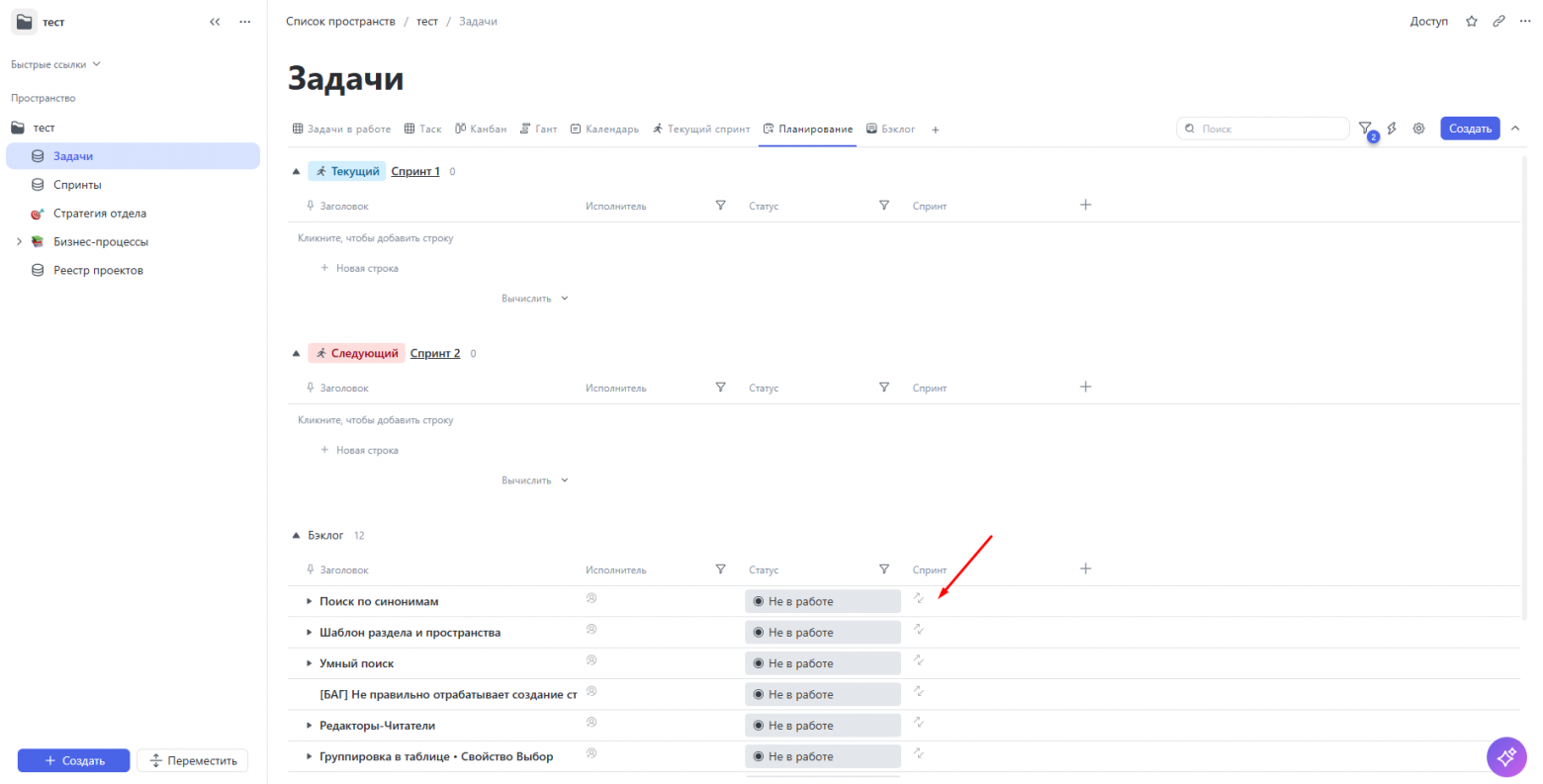Open the Спринт 2 link
Screen dimensions: 1543x784
(x=434, y=352)
